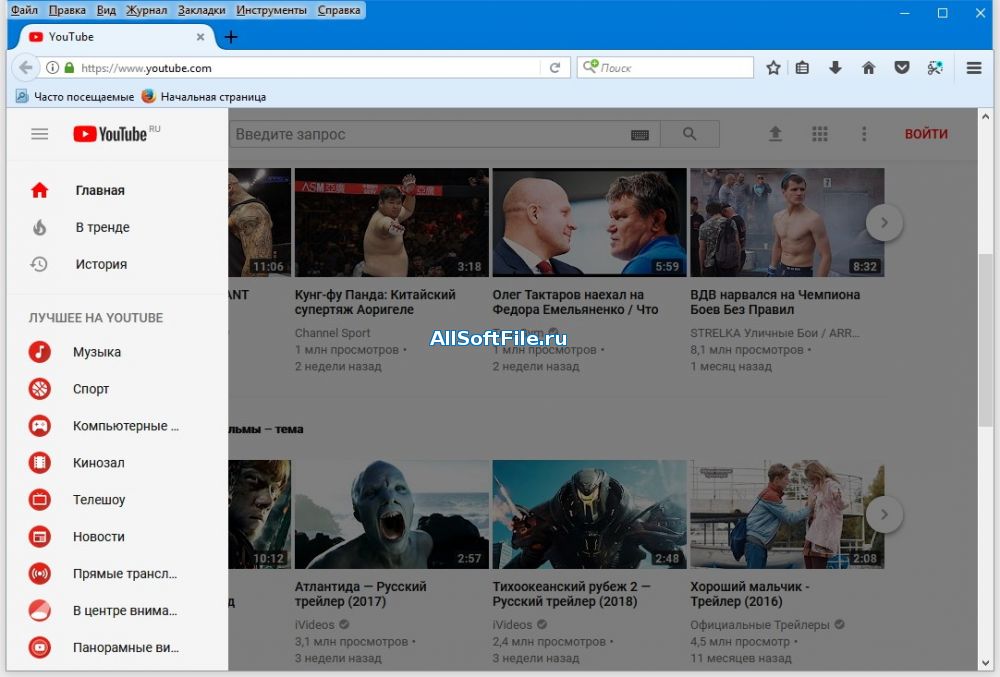The height and width of the screenshot is (677, 1000).
Task: Click the YouTube search magnifier button
Action: (689, 134)
